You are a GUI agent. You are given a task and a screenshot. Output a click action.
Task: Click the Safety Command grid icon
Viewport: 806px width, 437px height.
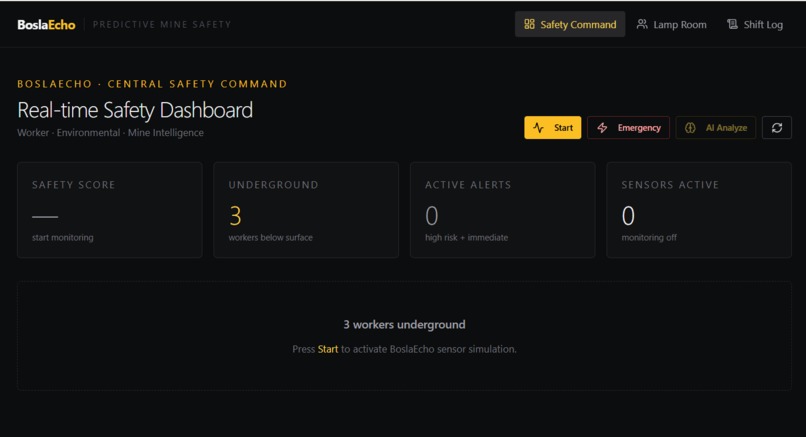coord(529,24)
